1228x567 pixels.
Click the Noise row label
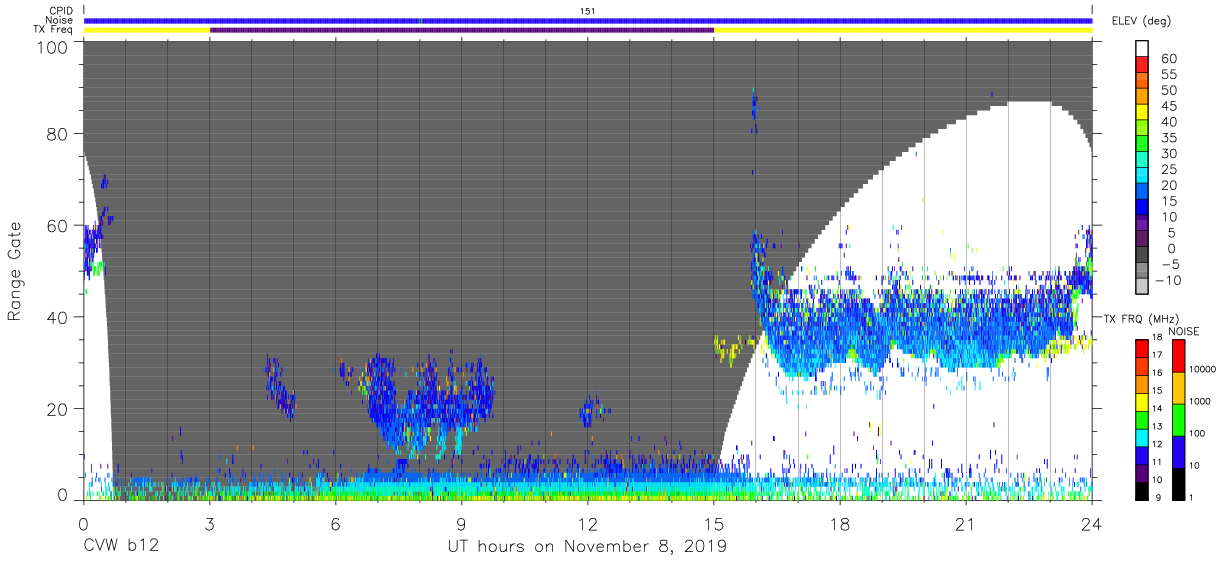(x=59, y=20)
